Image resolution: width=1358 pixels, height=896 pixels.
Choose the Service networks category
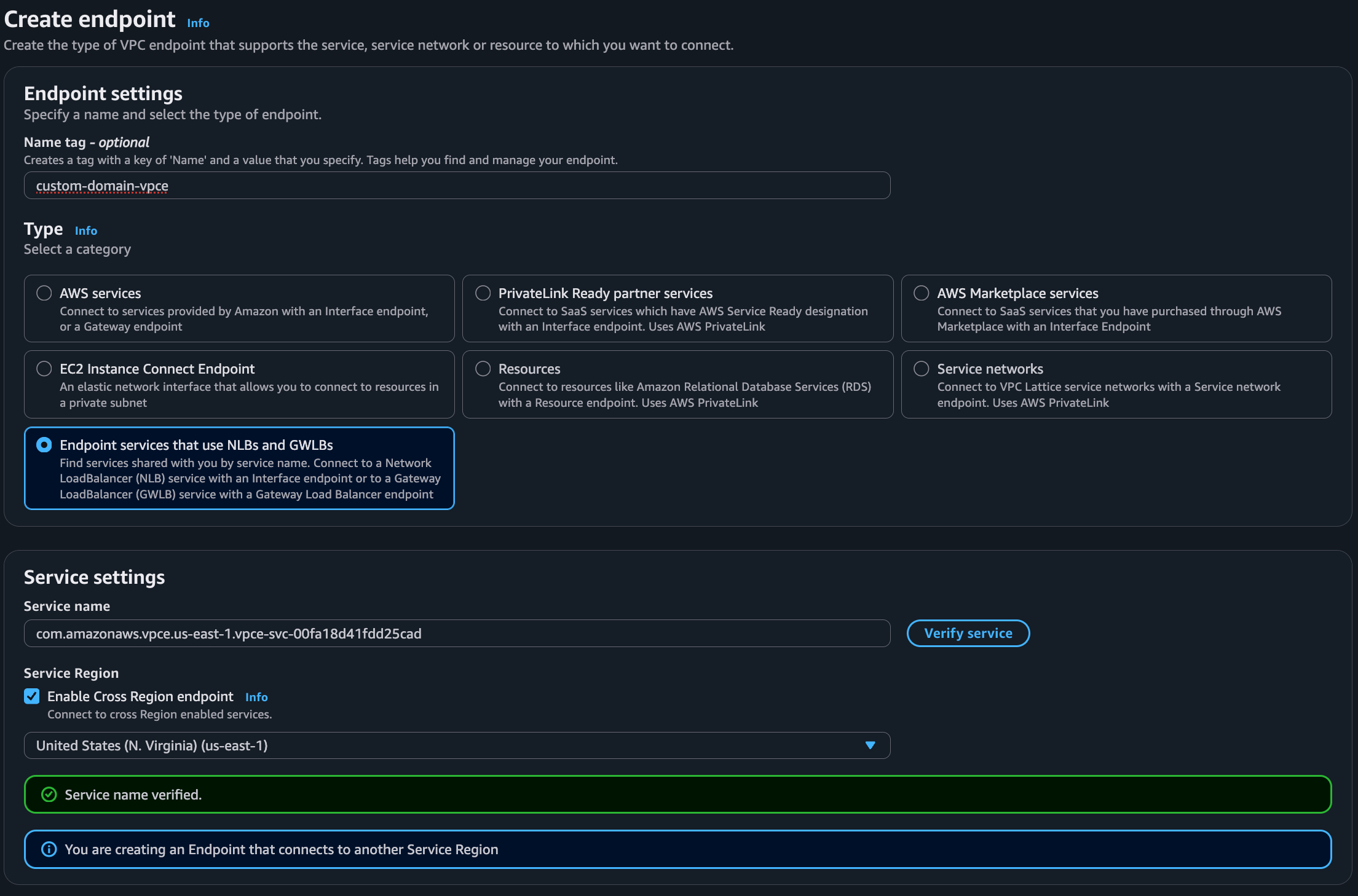tap(921, 369)
